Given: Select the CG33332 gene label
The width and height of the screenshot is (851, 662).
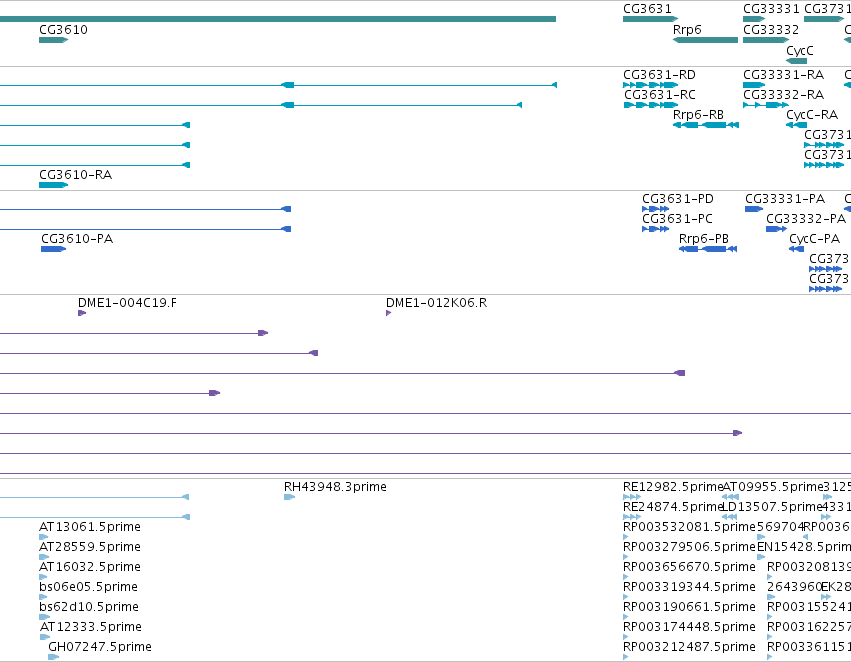Looking at the screenshot, I should coord(771,30).
